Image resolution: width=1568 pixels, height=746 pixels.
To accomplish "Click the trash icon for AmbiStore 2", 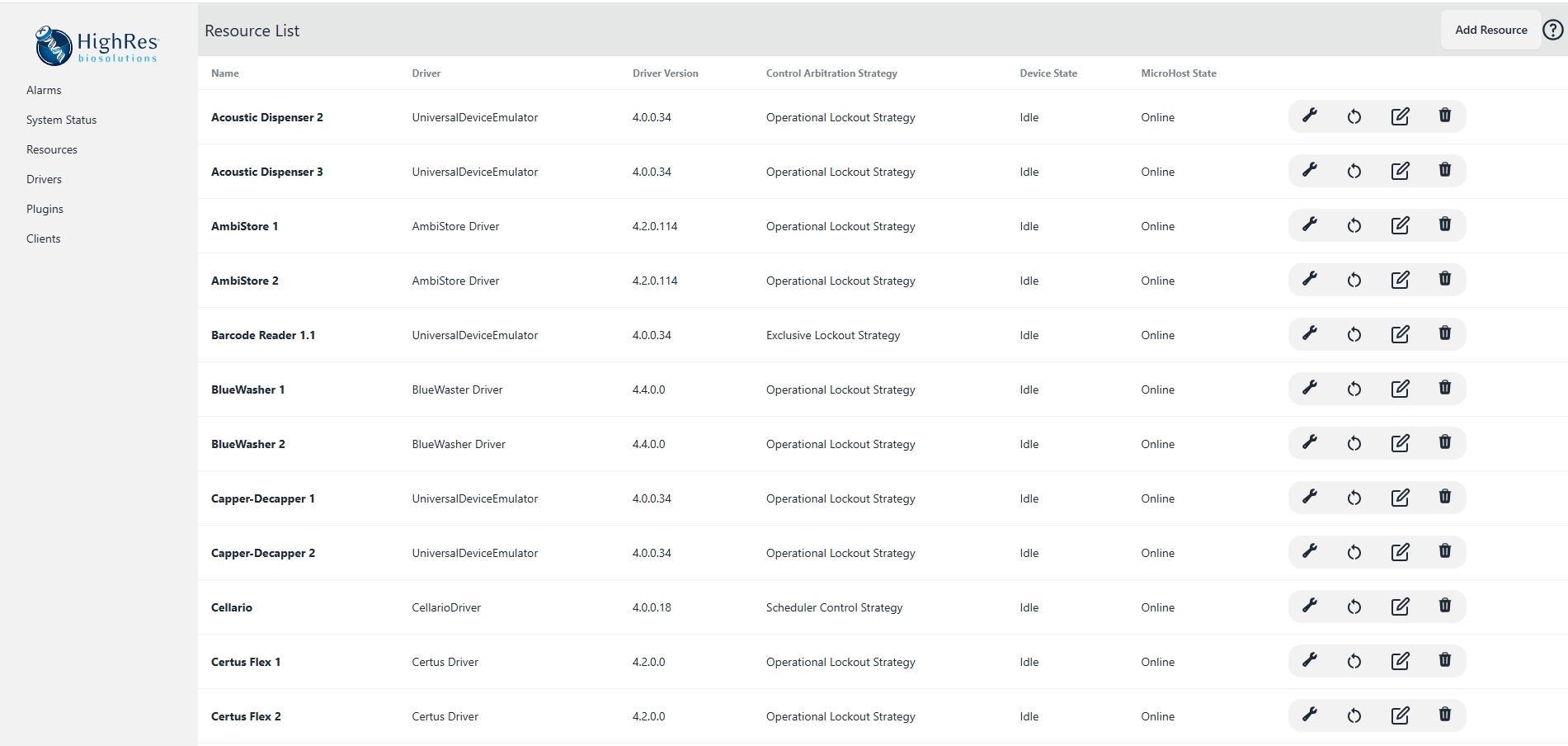I will (x=1444, y=280).
